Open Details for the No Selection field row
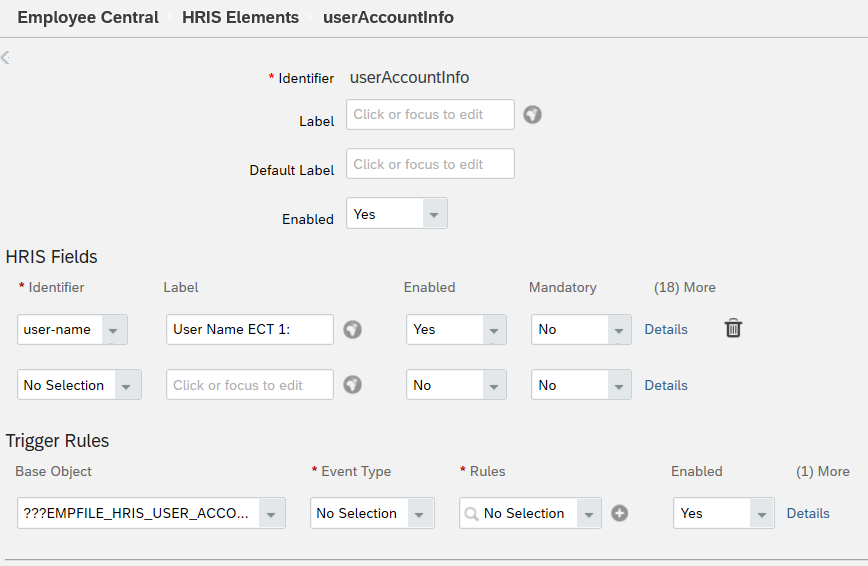868x566 pixels. click(666, 385)
